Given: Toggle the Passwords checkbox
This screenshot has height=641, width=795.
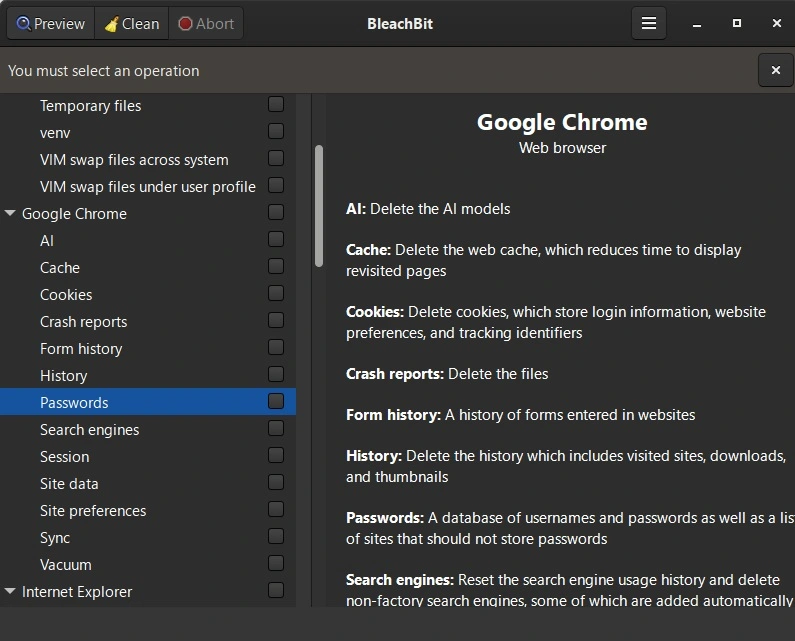Looking at the screenshot, I should coord(276,401).
